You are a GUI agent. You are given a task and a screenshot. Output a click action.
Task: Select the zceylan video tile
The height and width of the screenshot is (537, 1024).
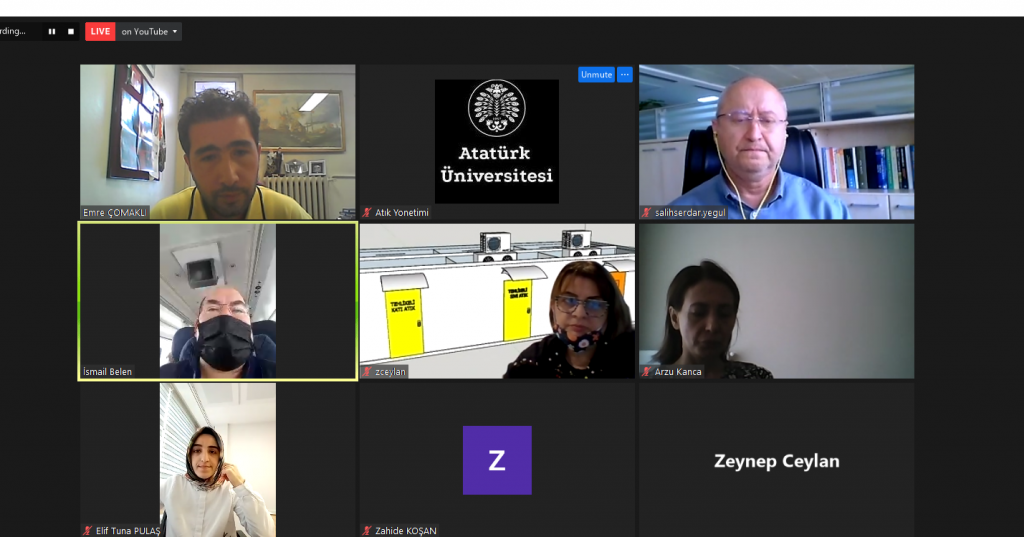click(497, 301)
